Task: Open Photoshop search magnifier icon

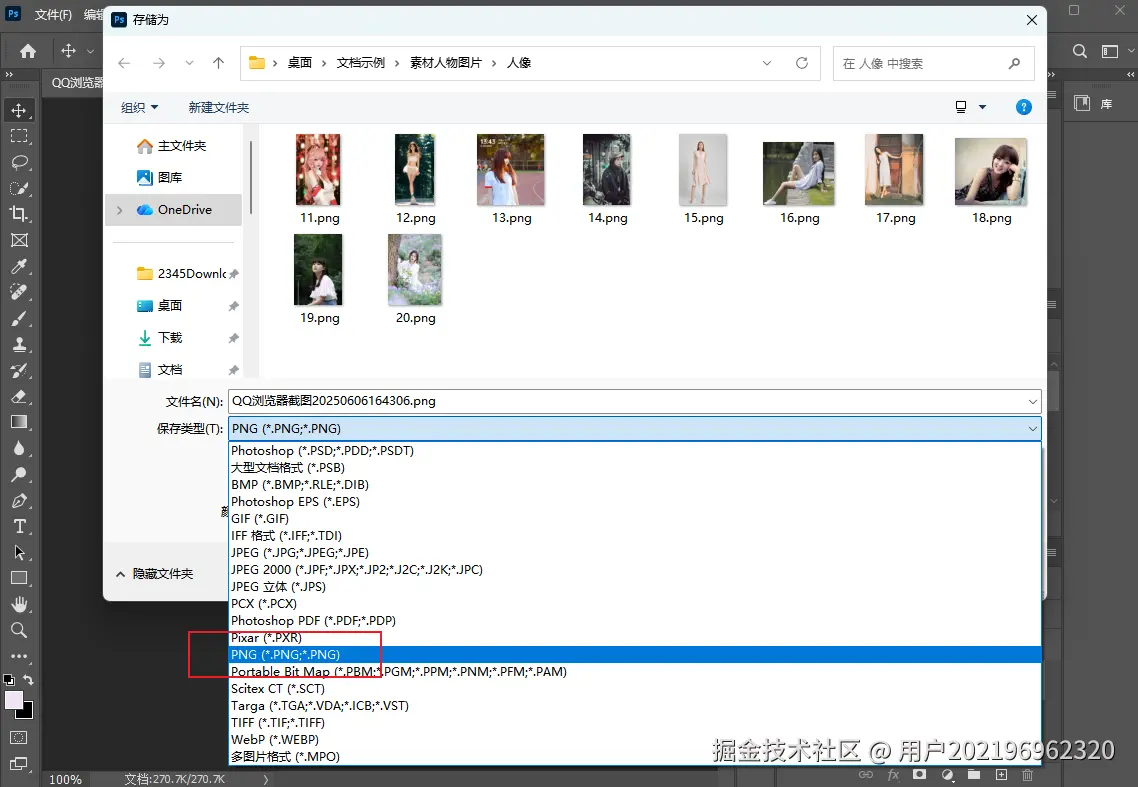Action: (1080, 51)
